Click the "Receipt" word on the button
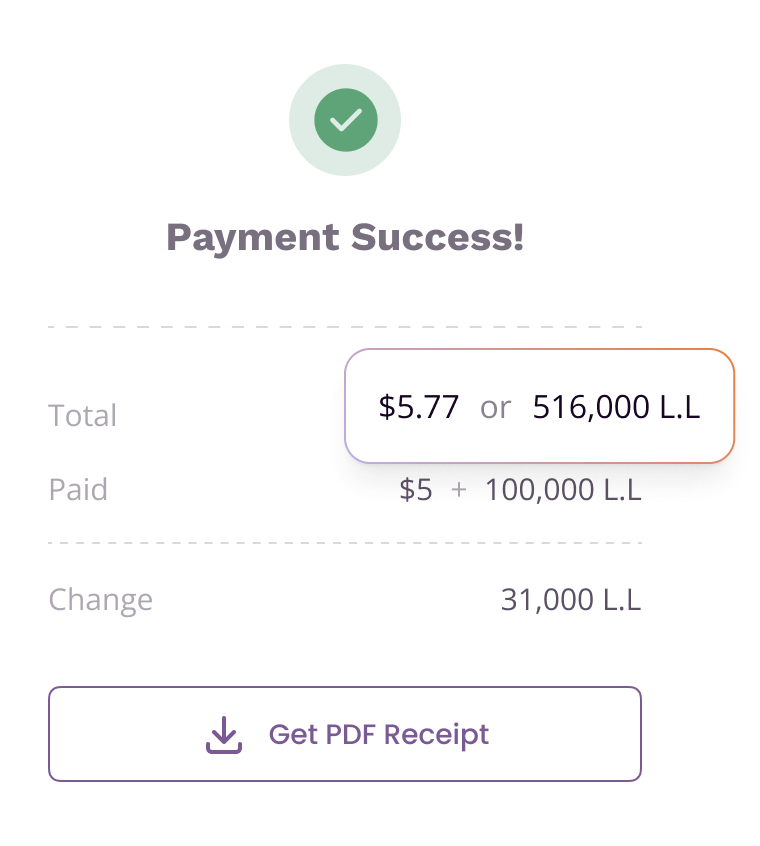Viewport: 760px width, 846px height. (x=436, y=735)
